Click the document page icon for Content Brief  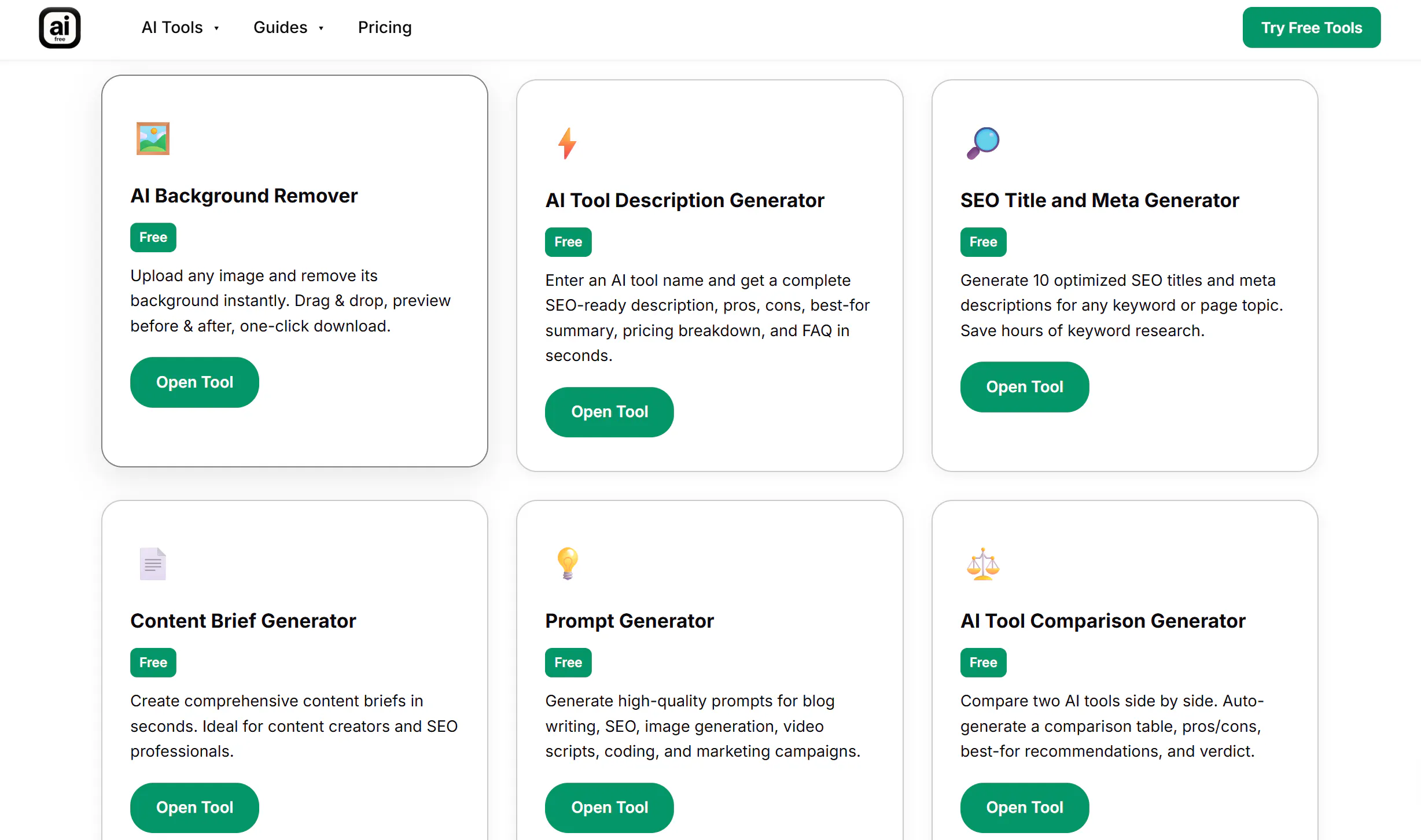[x=153, y=563]
